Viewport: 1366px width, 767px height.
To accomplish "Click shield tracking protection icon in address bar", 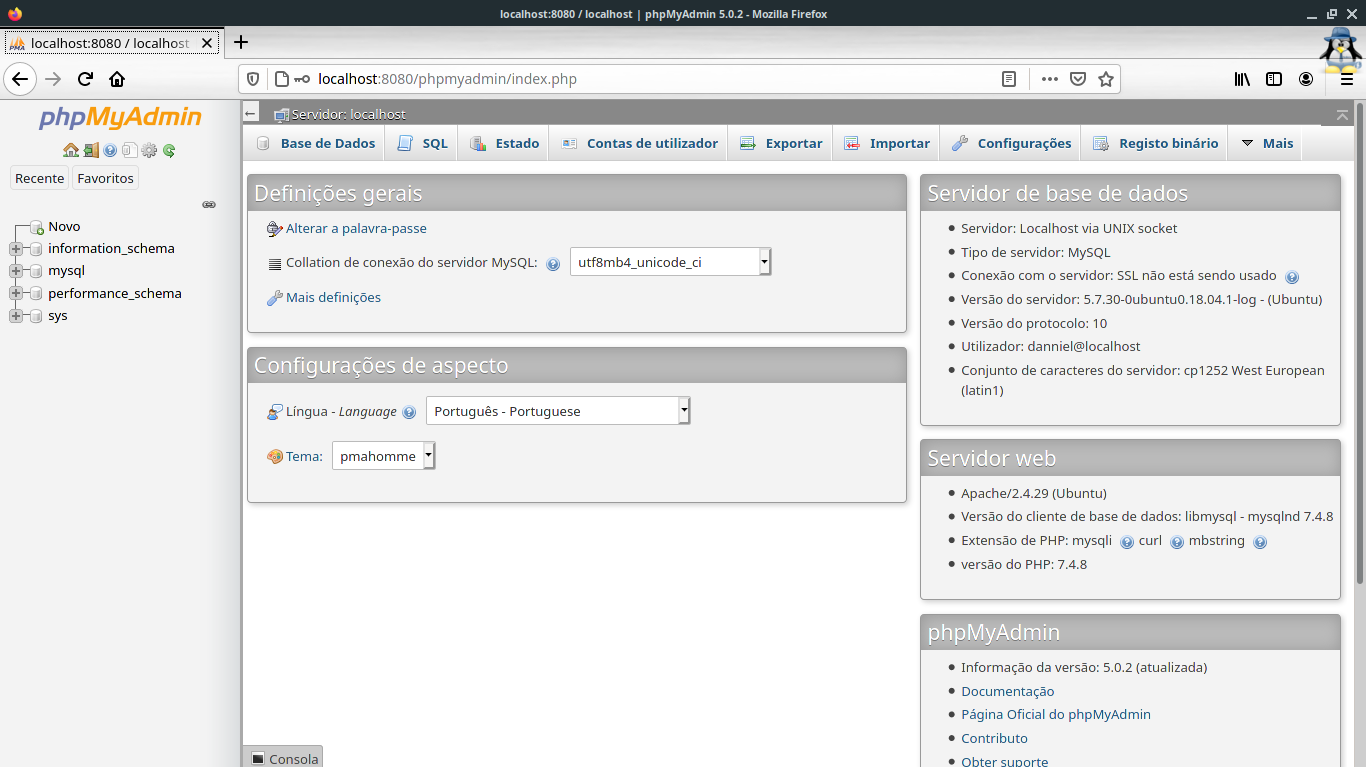I will [253, 79].
